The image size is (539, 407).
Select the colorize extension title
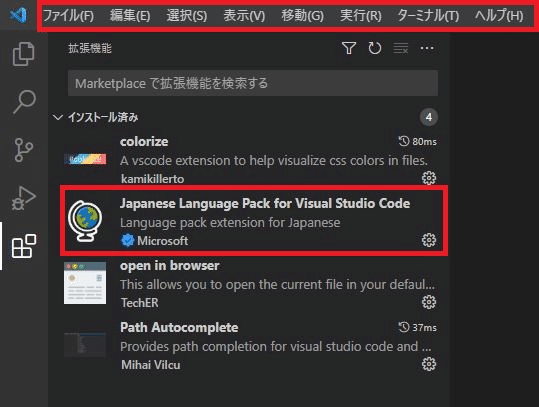[144, 141]
